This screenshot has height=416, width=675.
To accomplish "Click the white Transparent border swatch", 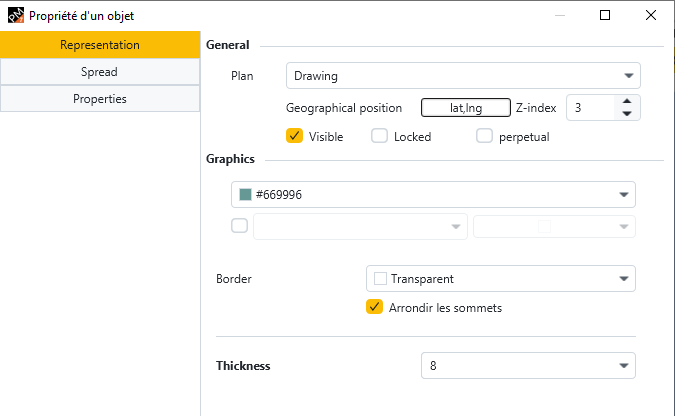I will tap(380, 279).
